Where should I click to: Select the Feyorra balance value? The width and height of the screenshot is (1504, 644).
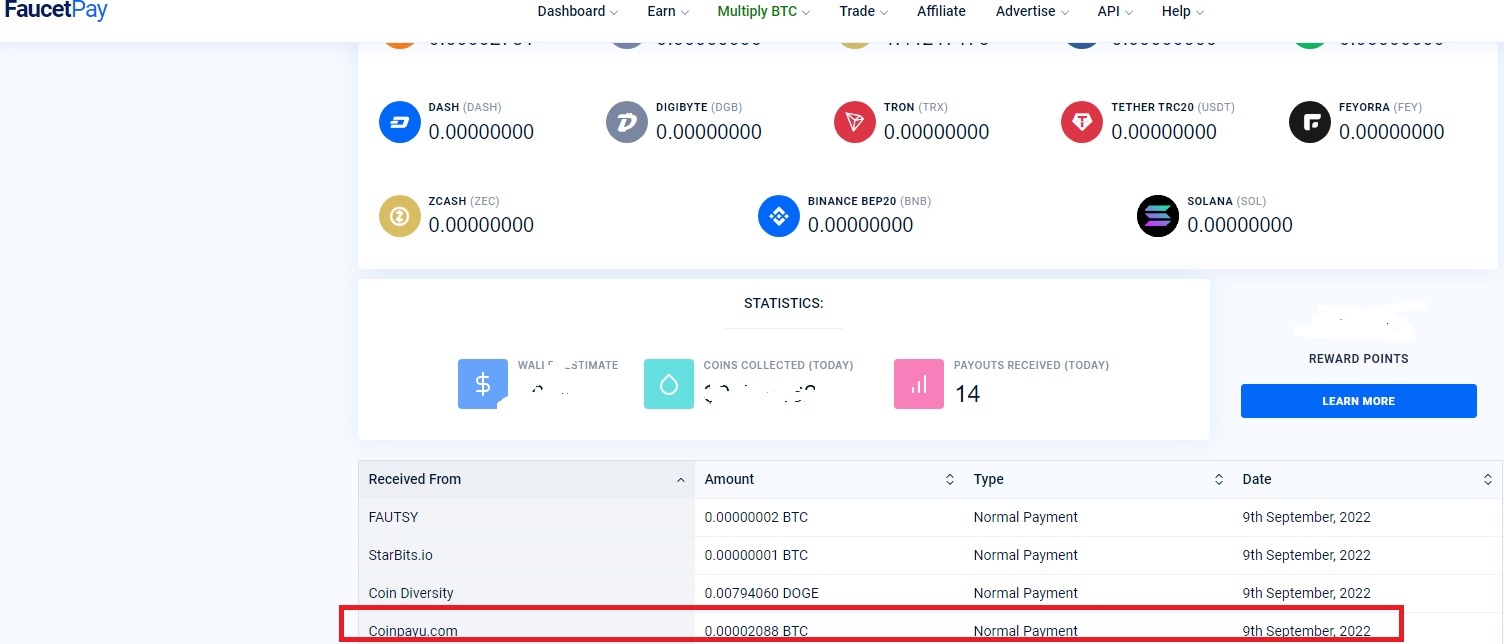point(1391,132)
